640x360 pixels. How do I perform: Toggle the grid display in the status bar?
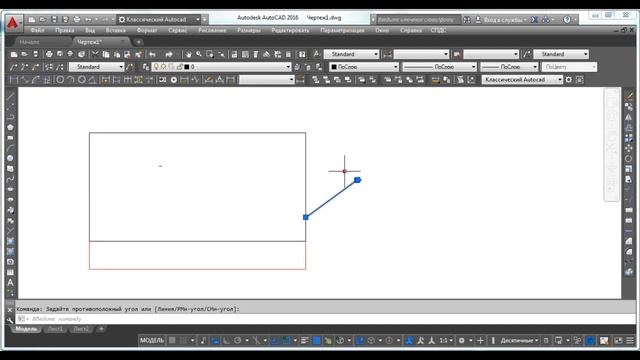(x=172, y=340)
